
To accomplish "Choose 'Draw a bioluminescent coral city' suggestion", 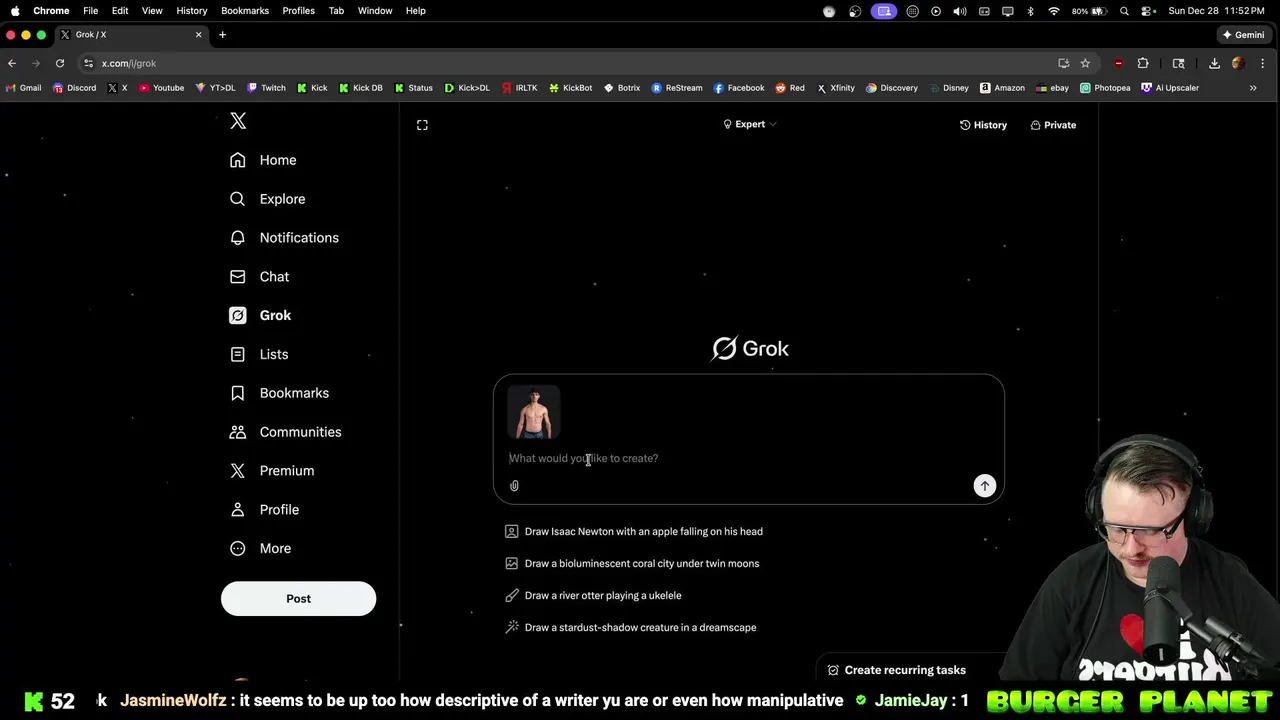I will tap(632, 564).
